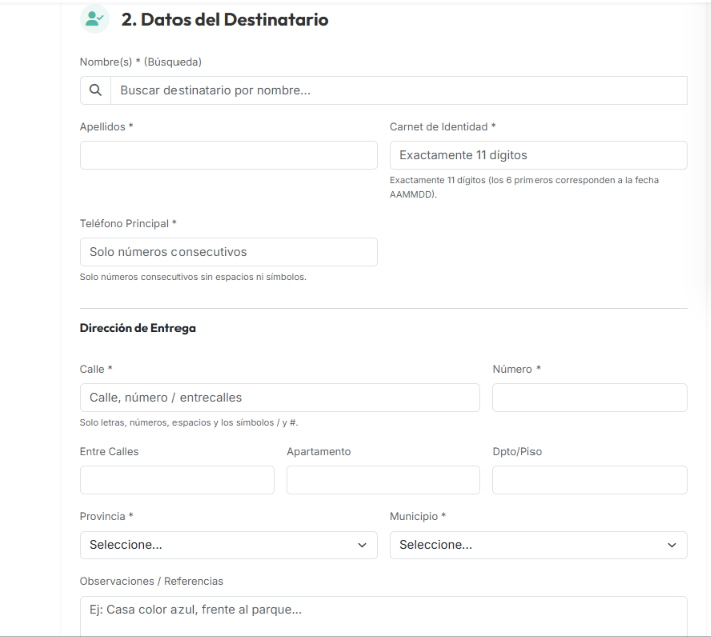This screenshot has width=711, height=637.
Task: Click the 'Apartamento' label
Action: pyautogui.click(x=319, y=452)
